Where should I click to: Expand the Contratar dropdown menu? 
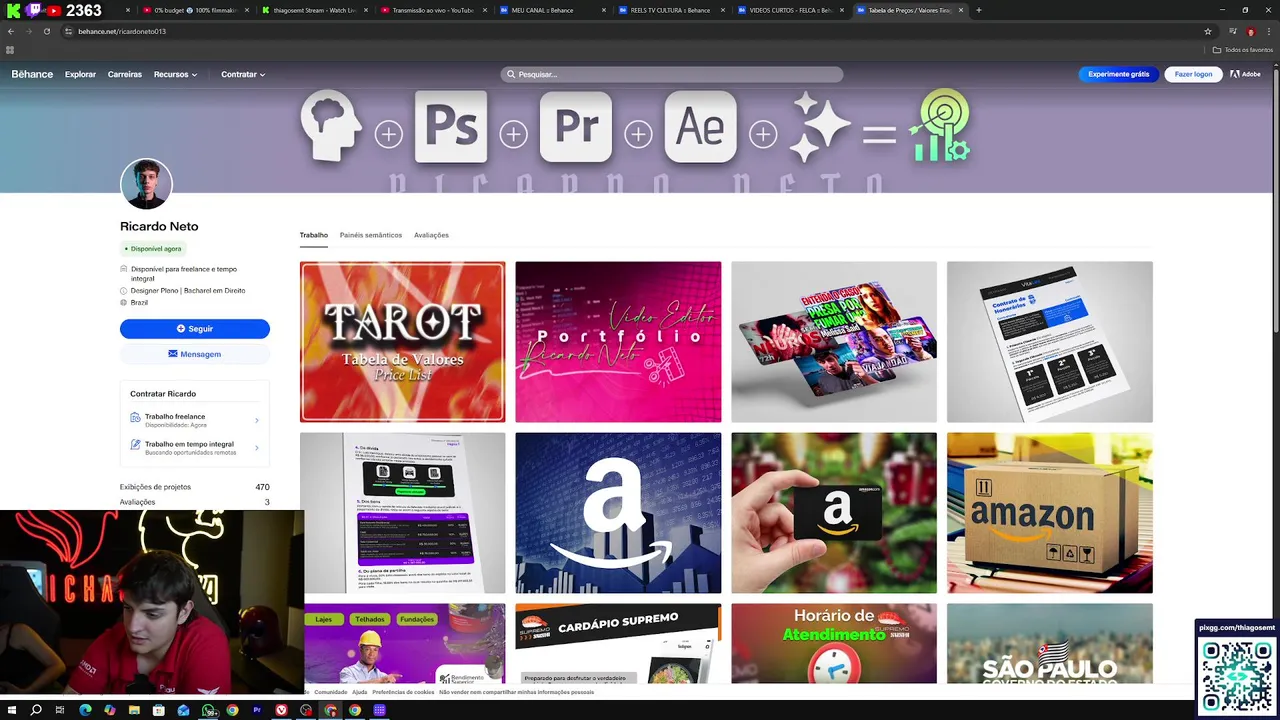click(243, 74)
